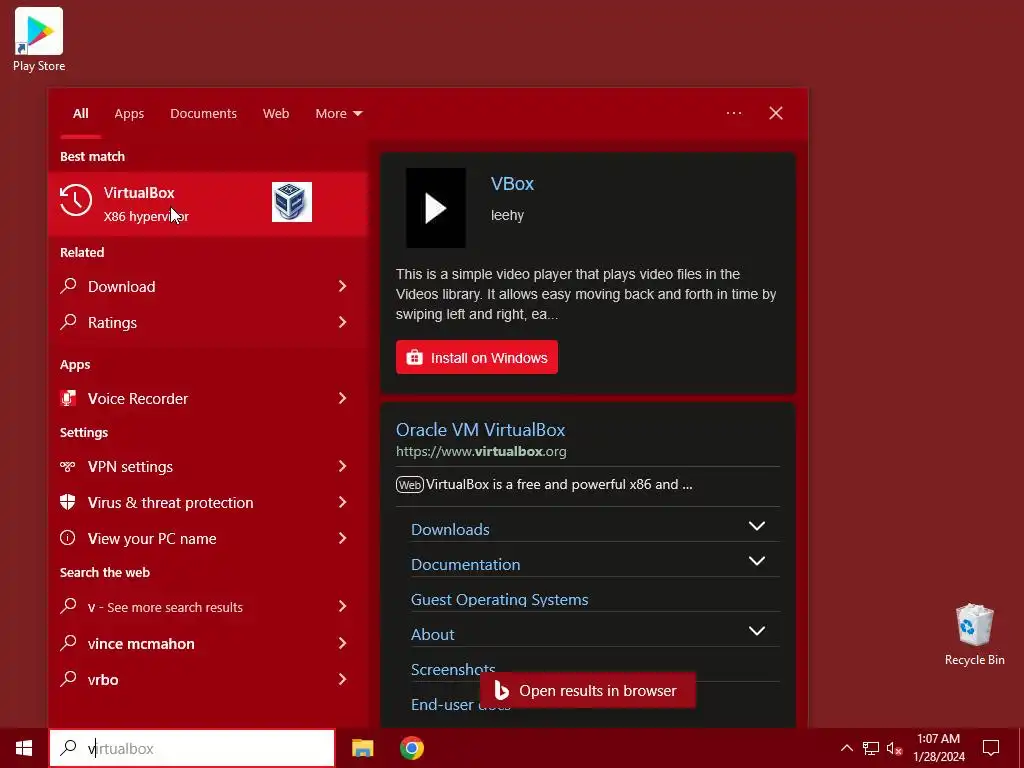Launch File Explorer from the taskbar

[362, 748]
